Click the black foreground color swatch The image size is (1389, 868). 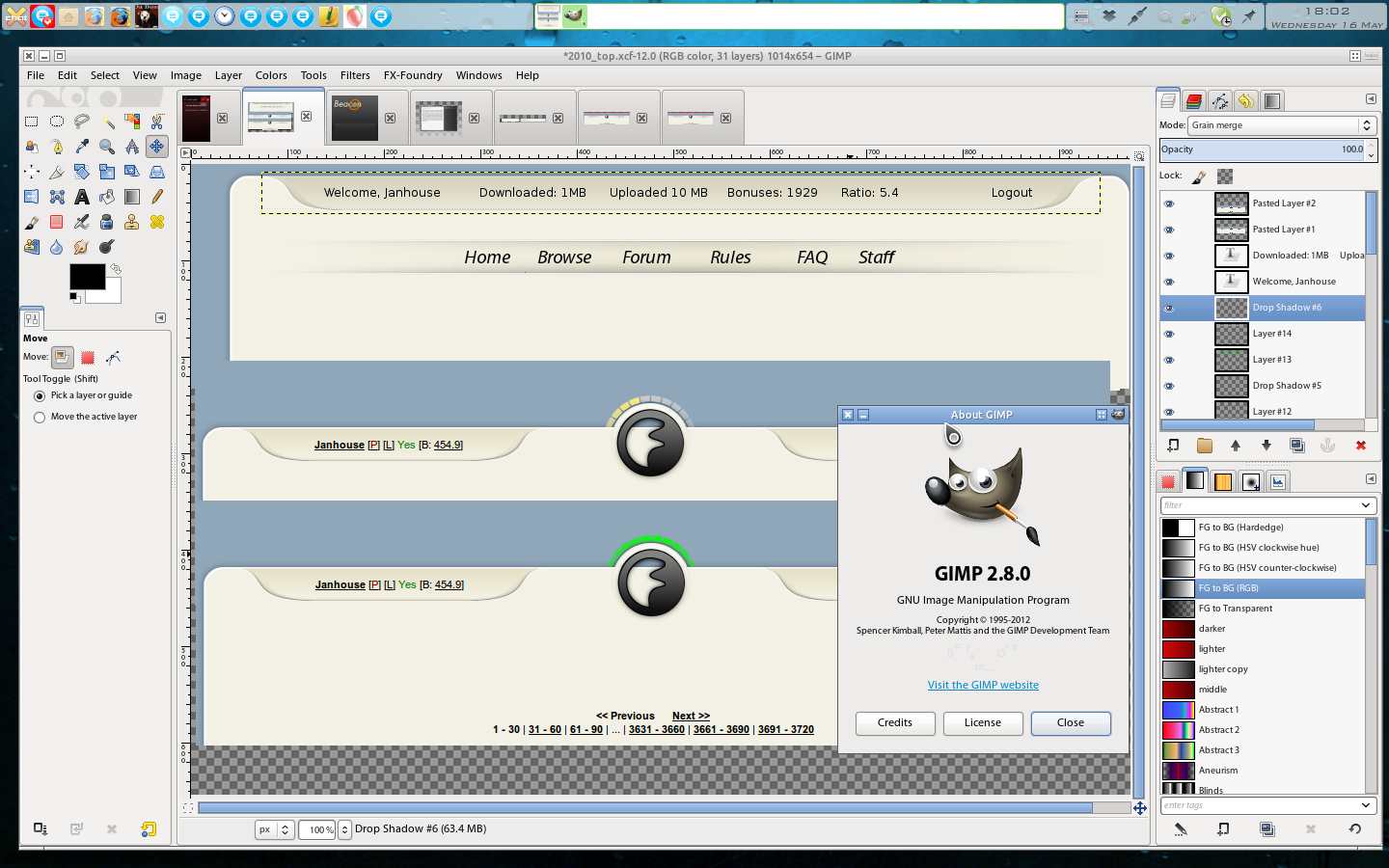(86, 277)
